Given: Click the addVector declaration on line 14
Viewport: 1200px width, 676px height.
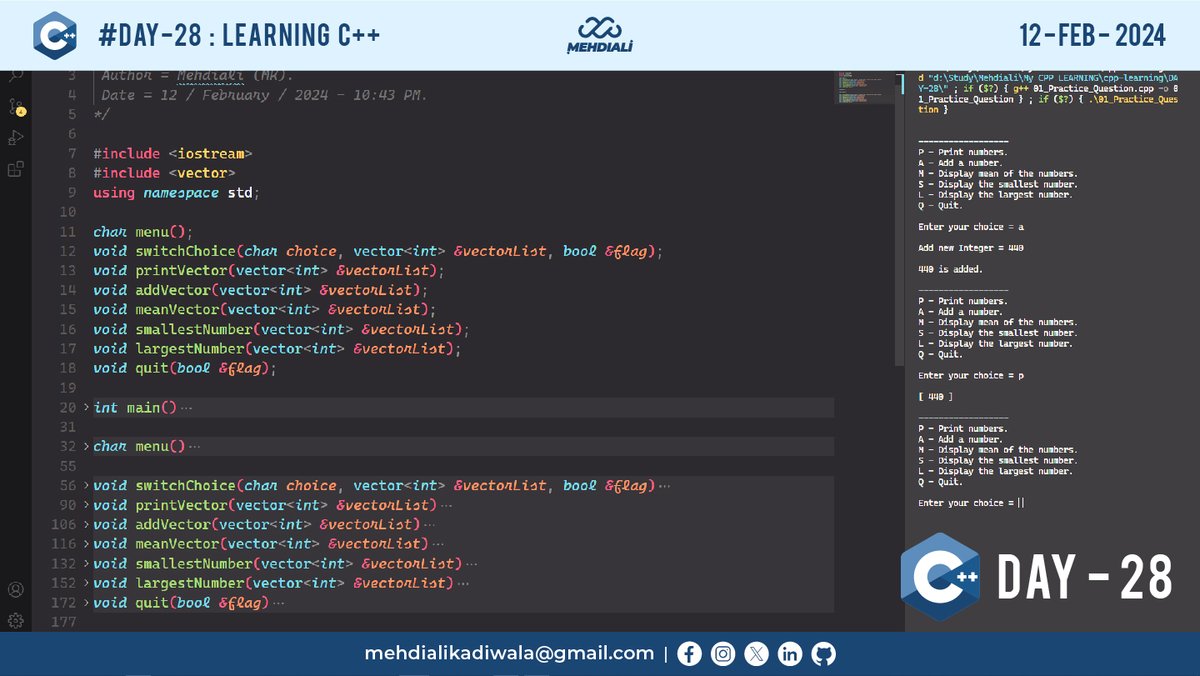Looking at the screenshot, I should [260, 290].
